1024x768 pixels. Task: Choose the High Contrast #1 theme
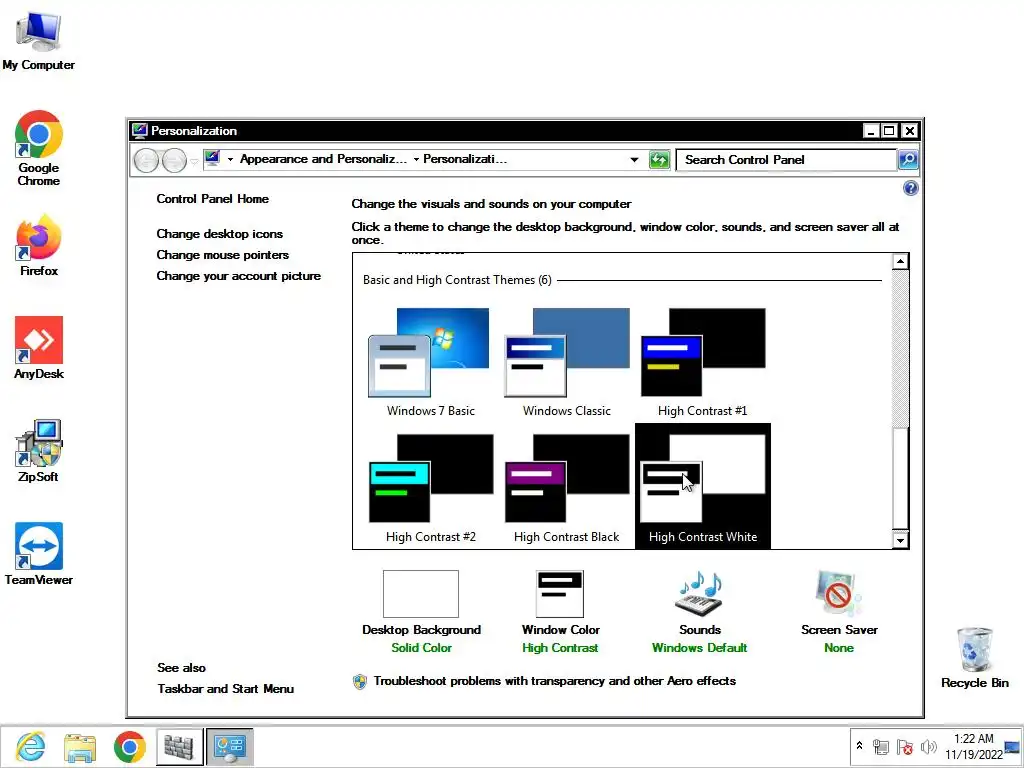703,360
